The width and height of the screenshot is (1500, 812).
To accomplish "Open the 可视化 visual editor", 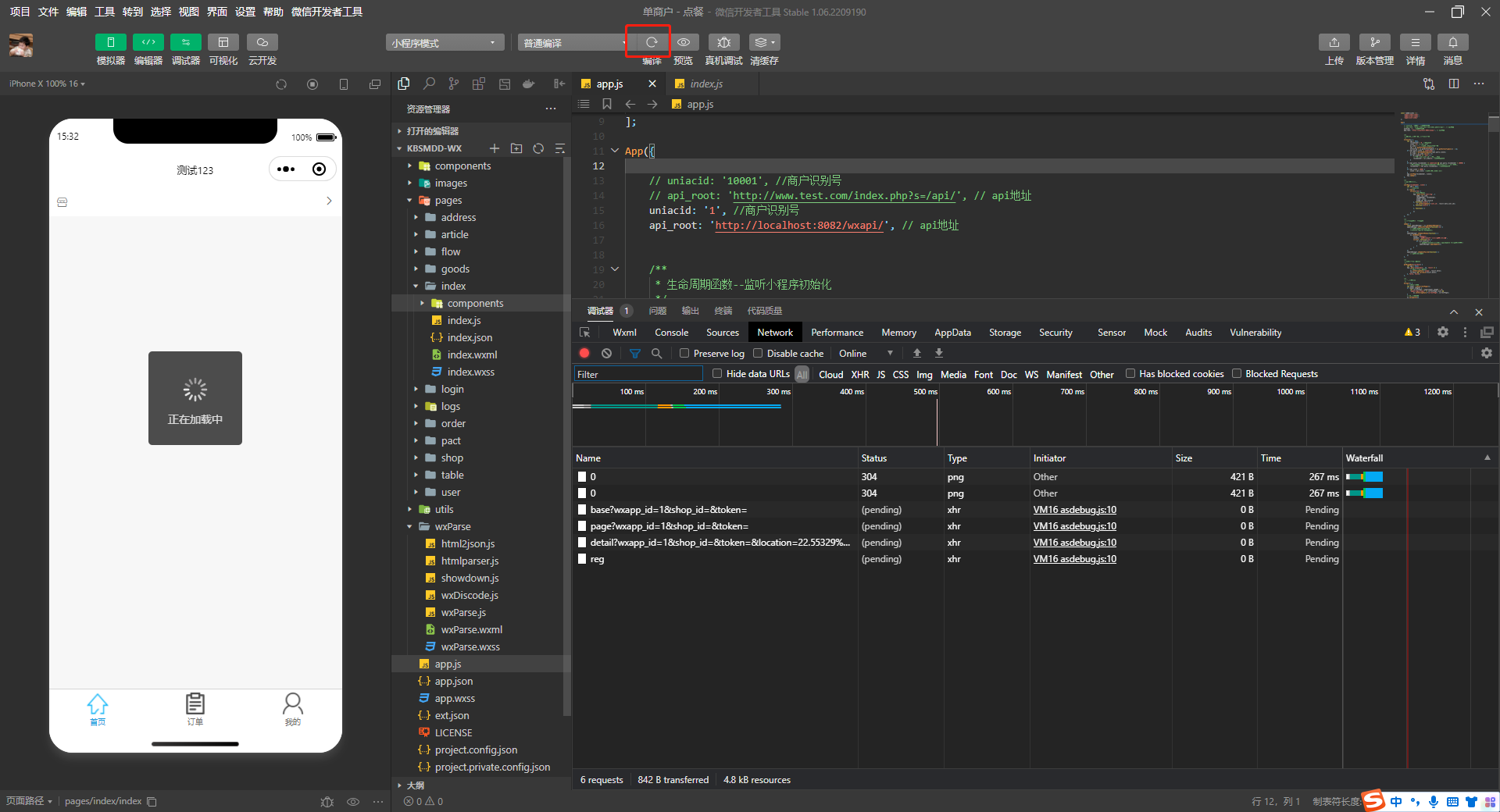I will coord(223,42).
